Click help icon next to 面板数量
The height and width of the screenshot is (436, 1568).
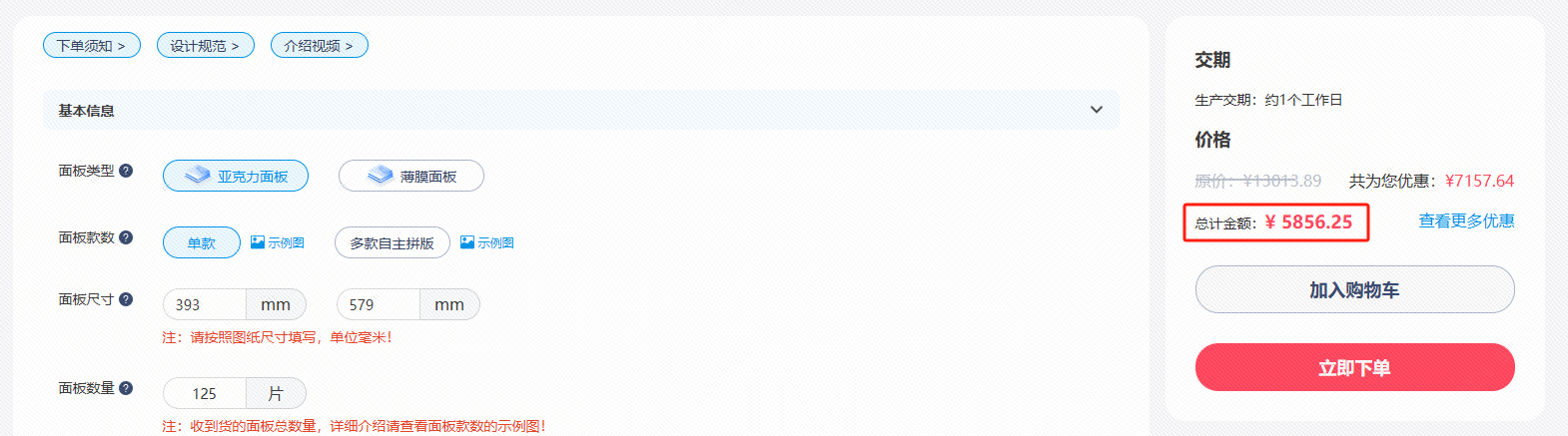pyautogui.click(x=126, y=388)
